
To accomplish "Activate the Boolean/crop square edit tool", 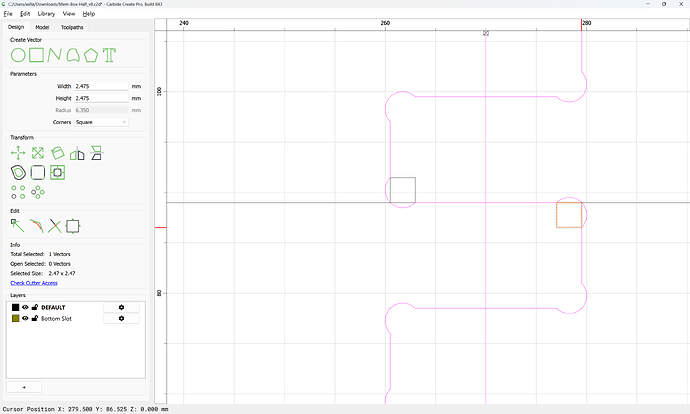I will [x=73, y=226].
